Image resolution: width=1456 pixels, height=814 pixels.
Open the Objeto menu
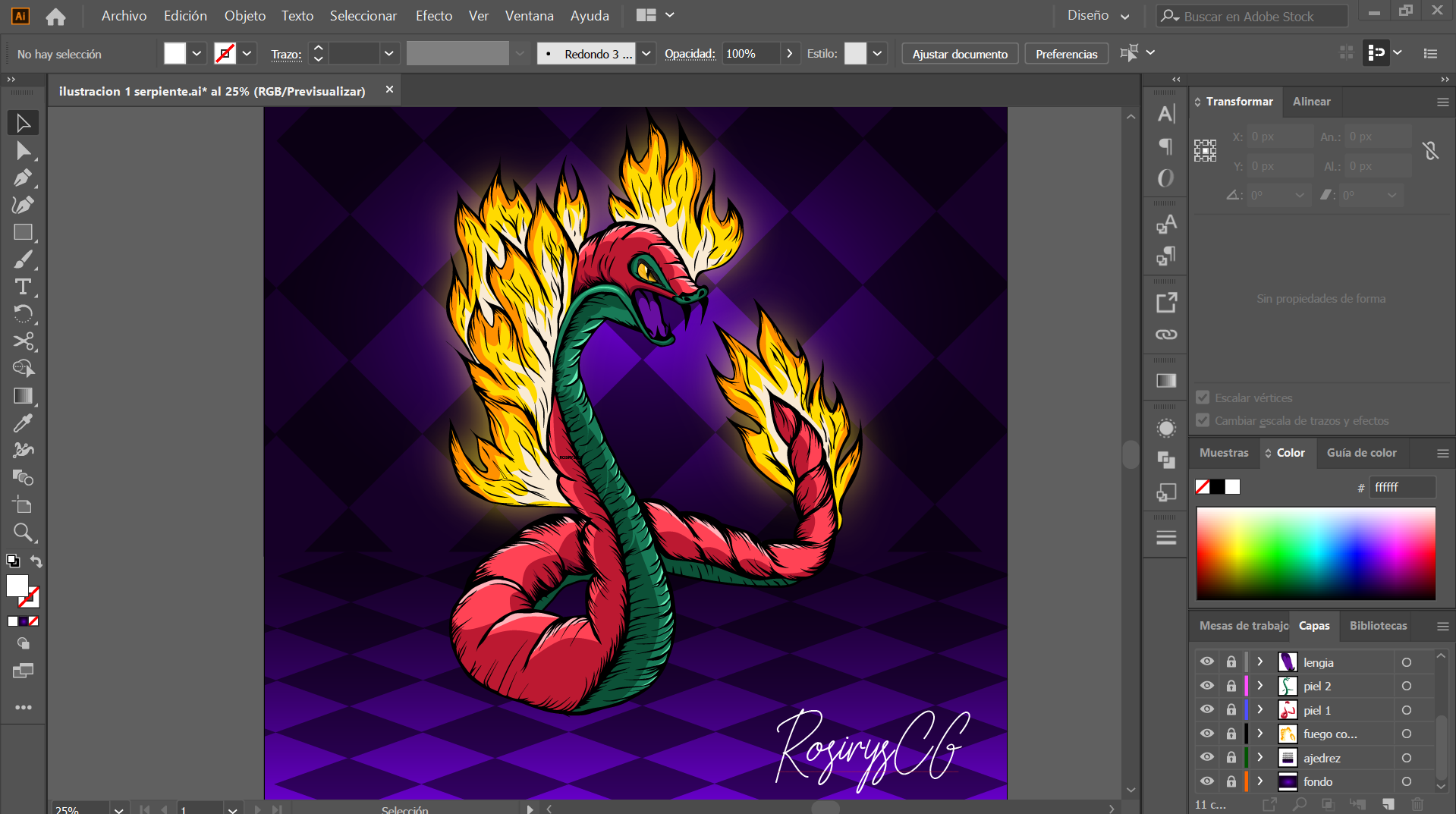pos(245,16)
